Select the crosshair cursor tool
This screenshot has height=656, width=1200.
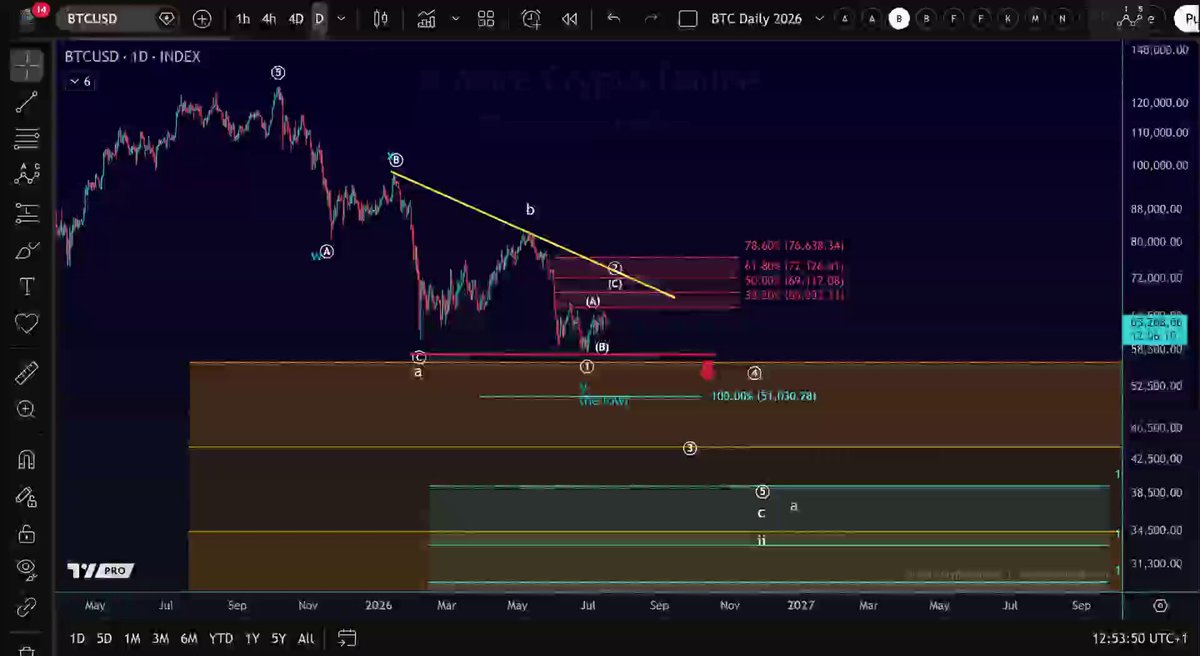(27, 64)
